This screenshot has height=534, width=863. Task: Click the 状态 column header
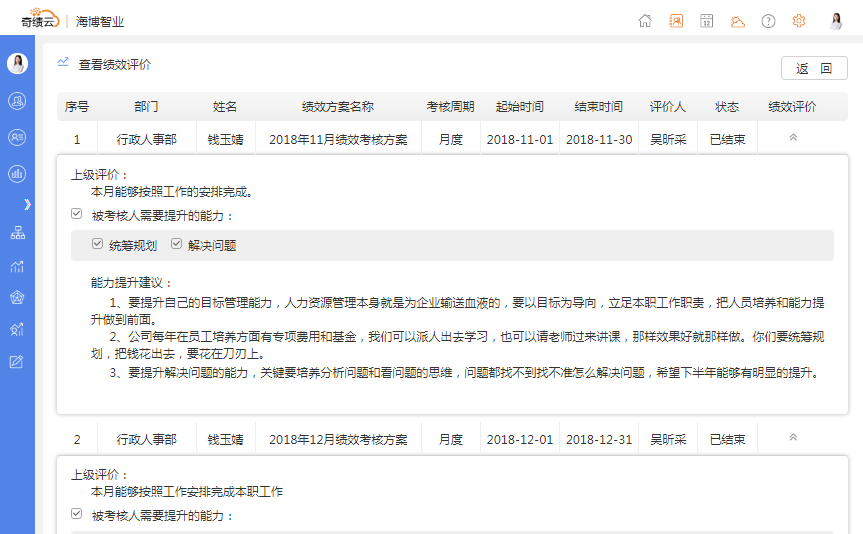pos(727,106)
